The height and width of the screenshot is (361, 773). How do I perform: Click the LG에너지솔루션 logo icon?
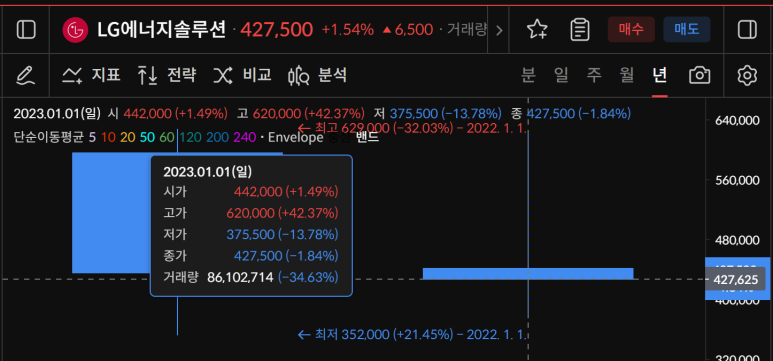[x=75, y=30]
